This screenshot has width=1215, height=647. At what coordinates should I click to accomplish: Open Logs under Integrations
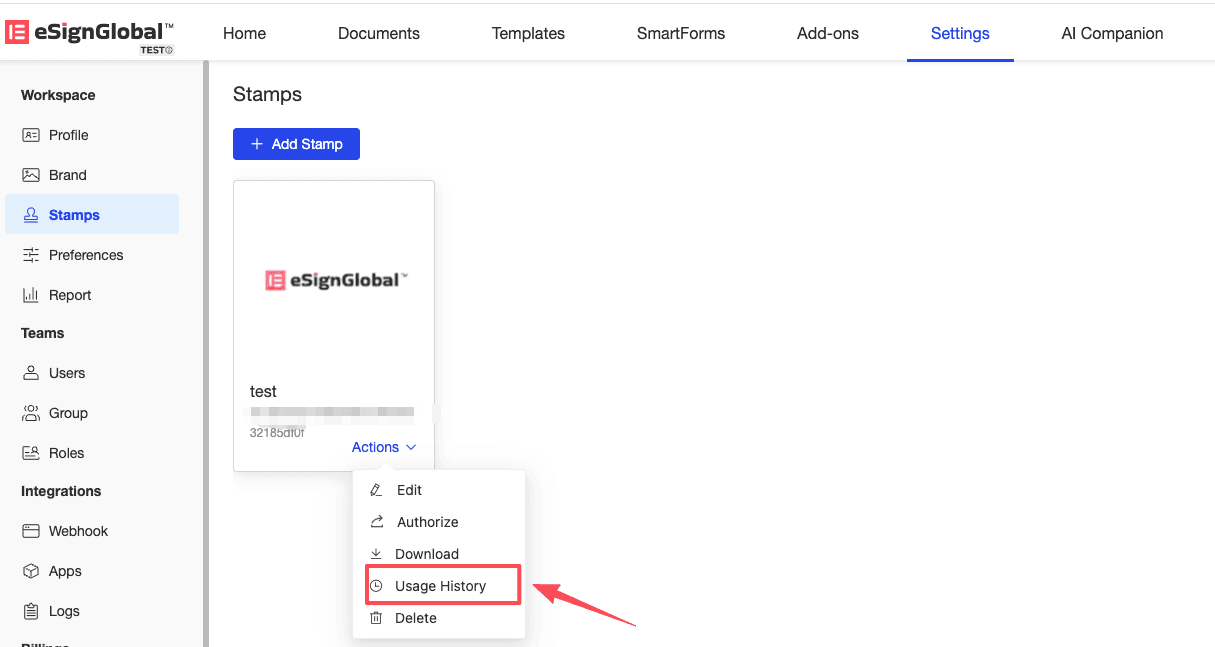(x=92, y=611)
